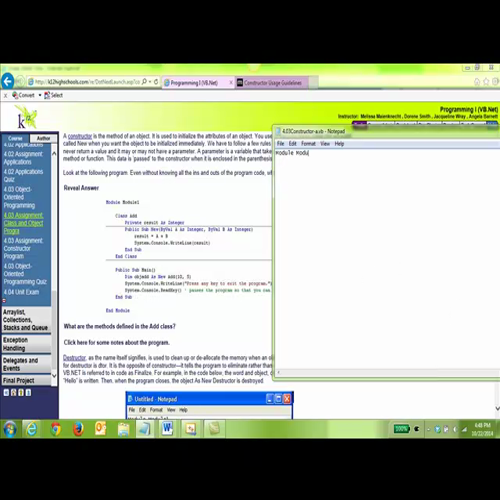
Task: Open 4.03 Assignment Class and Object Program
Action: (x=23, y=223)
